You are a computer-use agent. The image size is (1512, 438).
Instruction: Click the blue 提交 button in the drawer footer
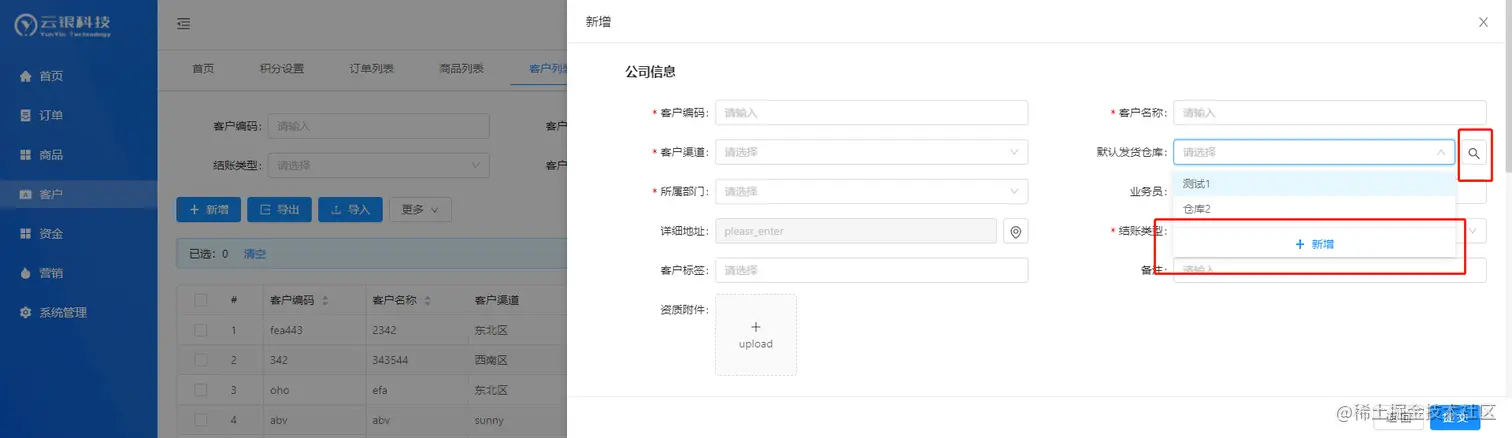coord(1455,418)
